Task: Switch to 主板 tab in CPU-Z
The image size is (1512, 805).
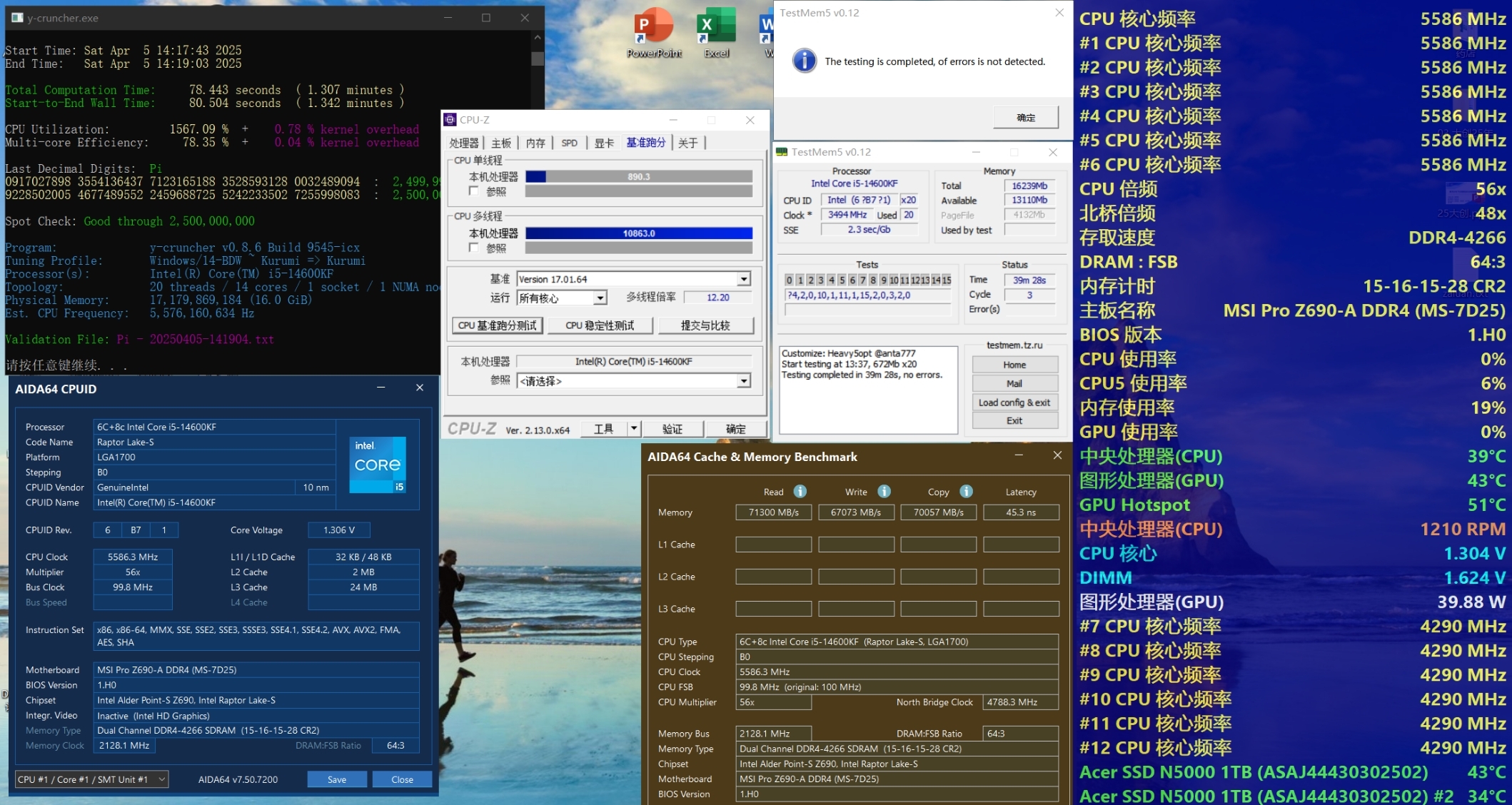Action: pos(501,143)
